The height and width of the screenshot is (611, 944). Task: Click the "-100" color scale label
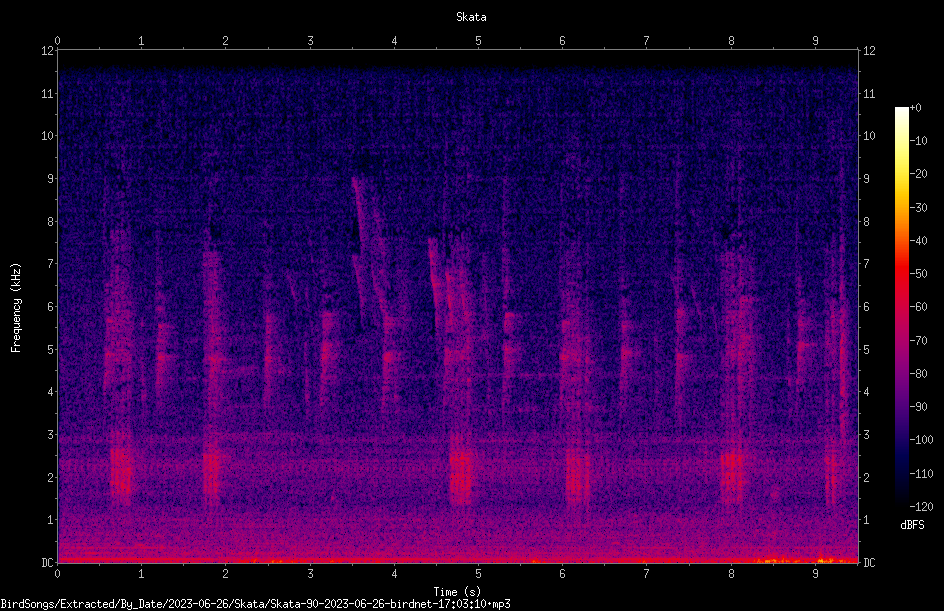(921, 440)
